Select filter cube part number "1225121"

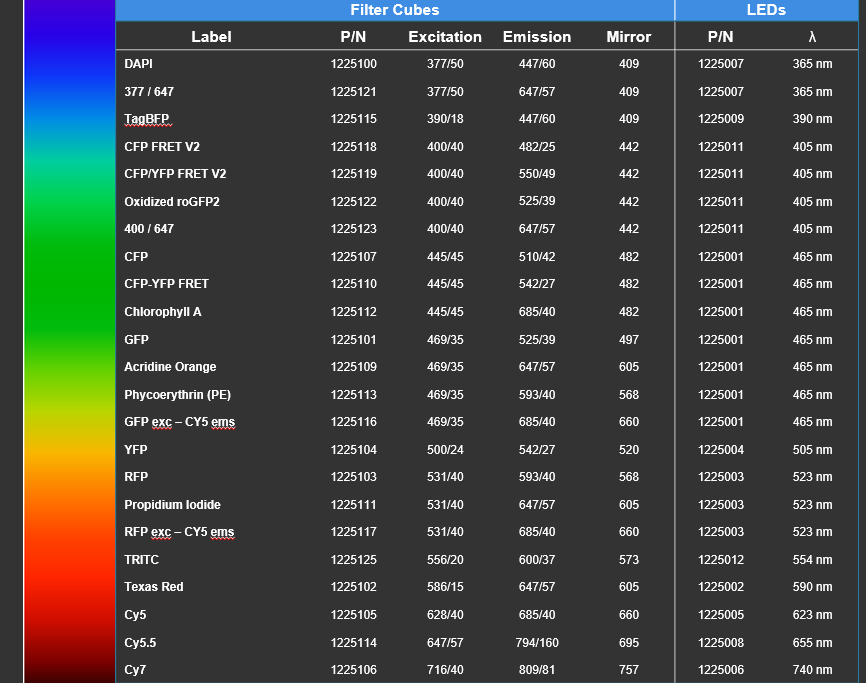(353, 92)
